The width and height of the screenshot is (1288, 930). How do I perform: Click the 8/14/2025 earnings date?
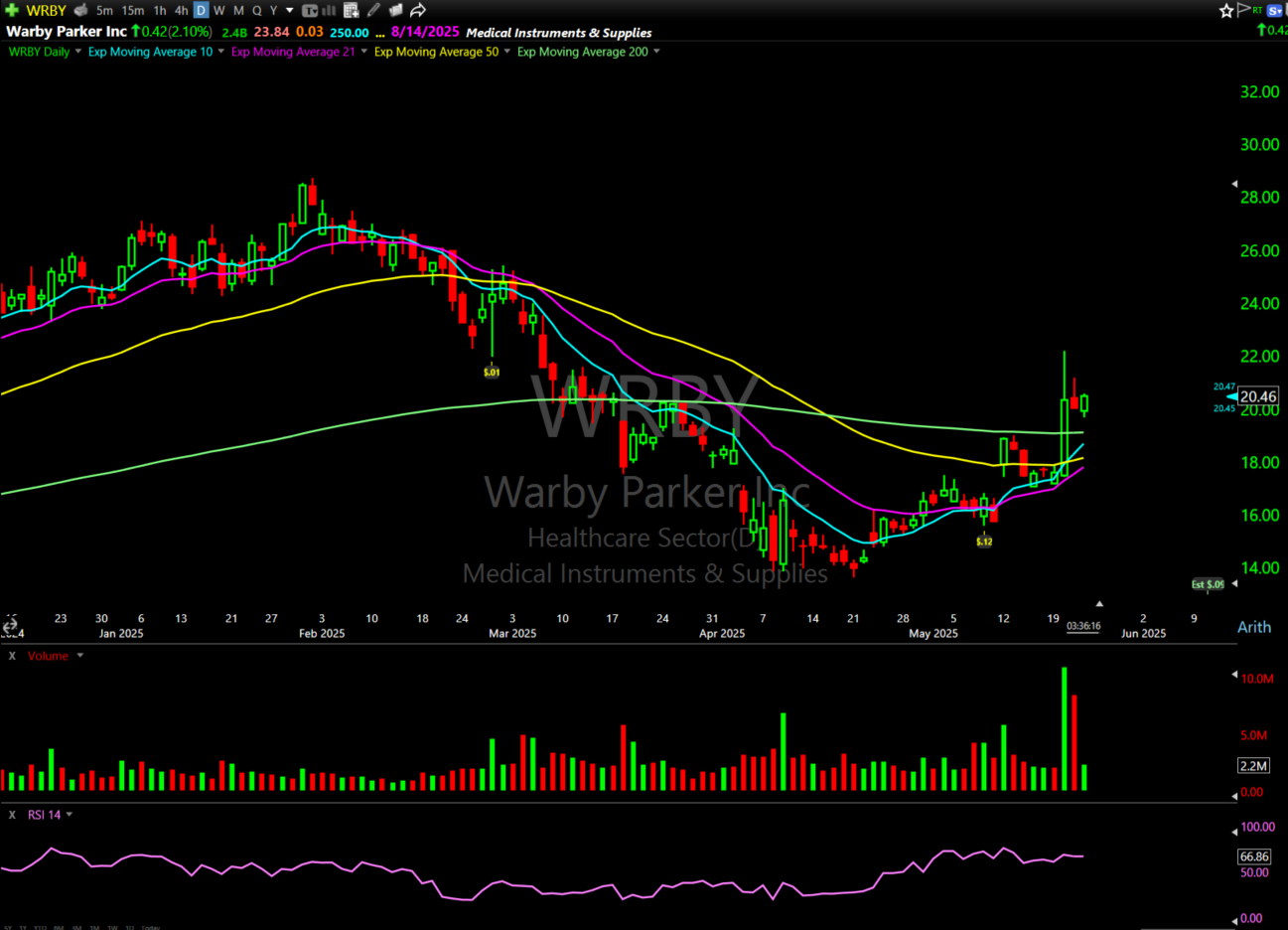click(425, 32)
